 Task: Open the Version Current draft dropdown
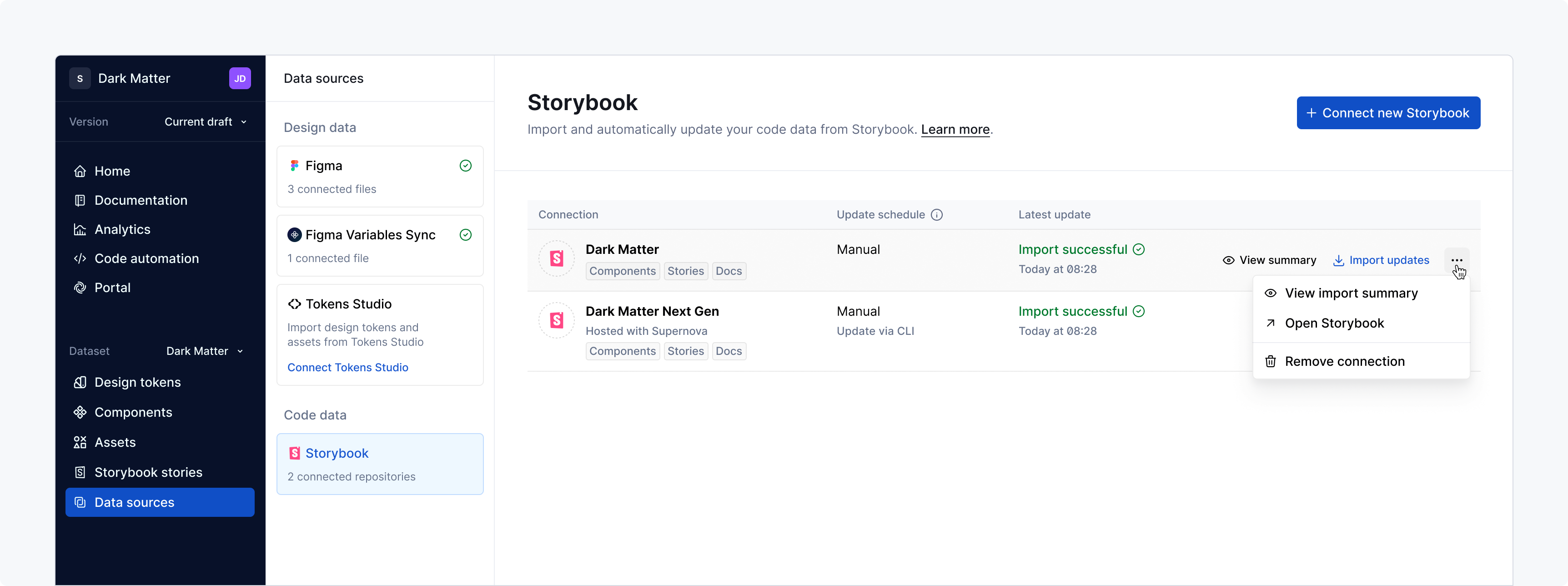(x=205, y=122)
